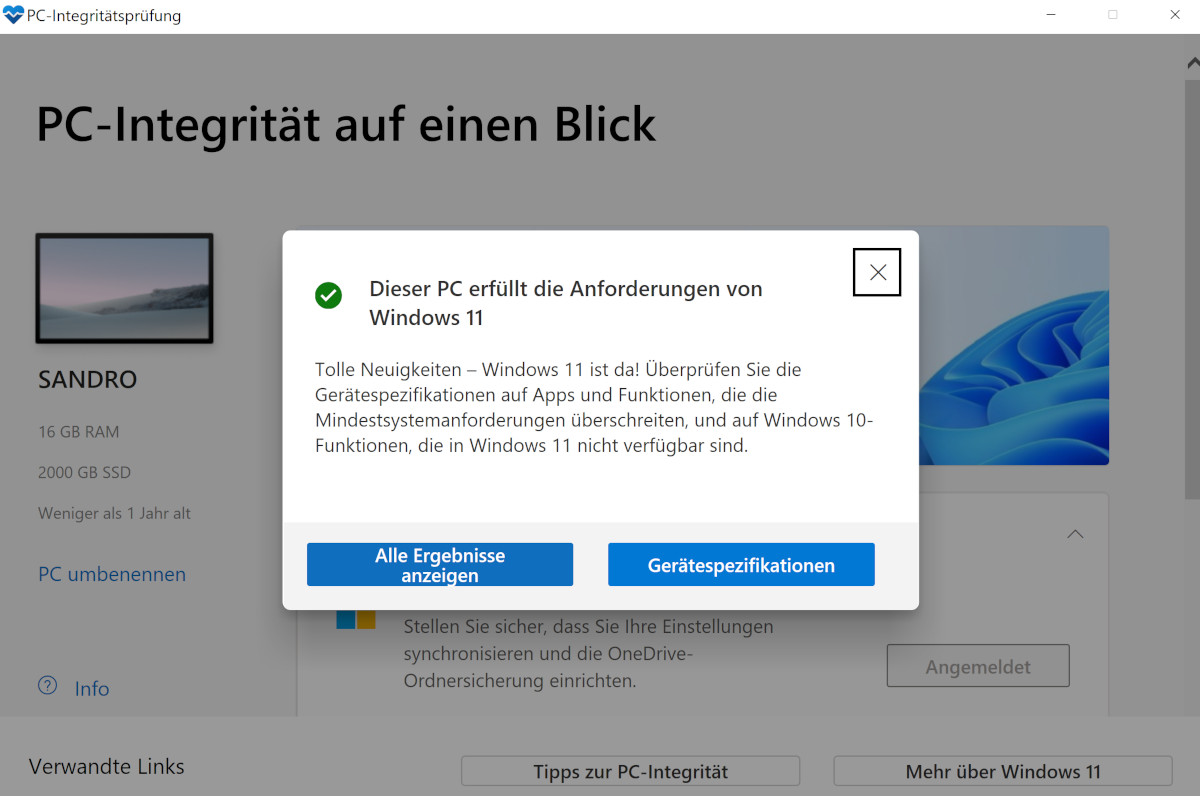The width and height of the screenshot is (1200, 796).
Task: Click the Windows 11 bloom wallpaper image
Action: coord(1014,345)
